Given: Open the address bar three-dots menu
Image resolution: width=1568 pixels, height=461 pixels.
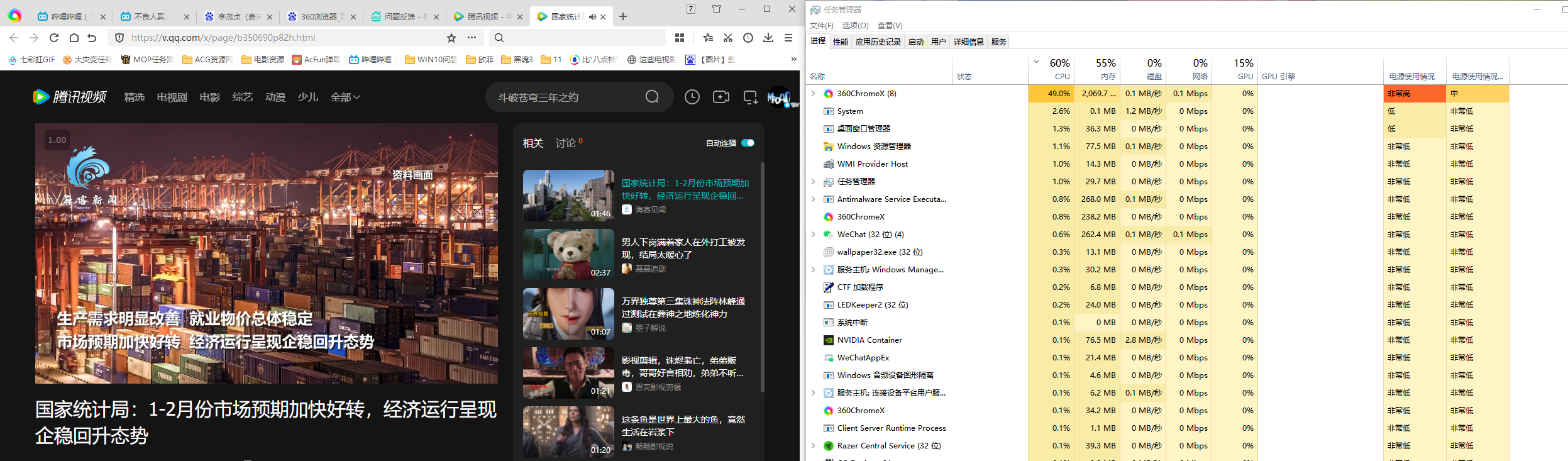Looking at the screenshot, I should click(x=472, y=38).
